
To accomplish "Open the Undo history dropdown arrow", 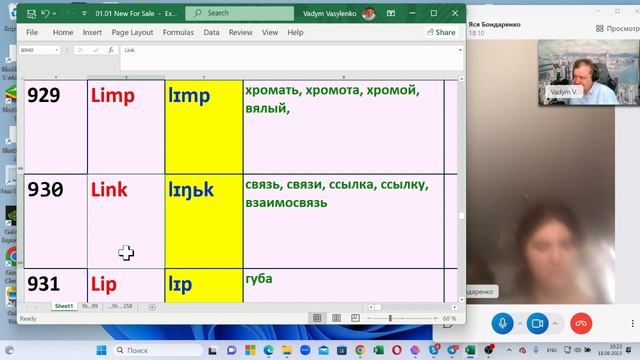I will (x=55, y=13).
